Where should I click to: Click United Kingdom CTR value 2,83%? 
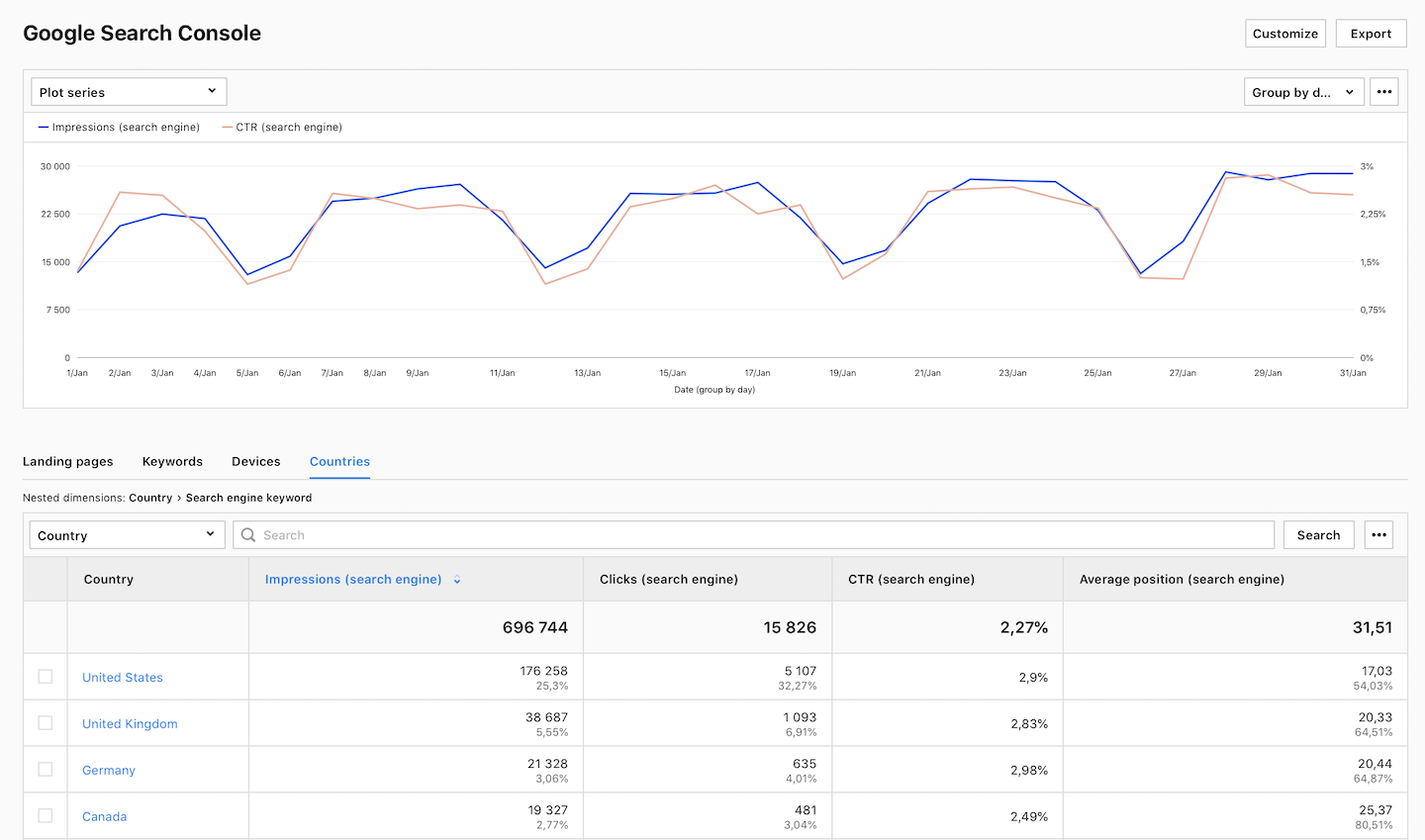pyautogui.click(x=1029, y=724)
